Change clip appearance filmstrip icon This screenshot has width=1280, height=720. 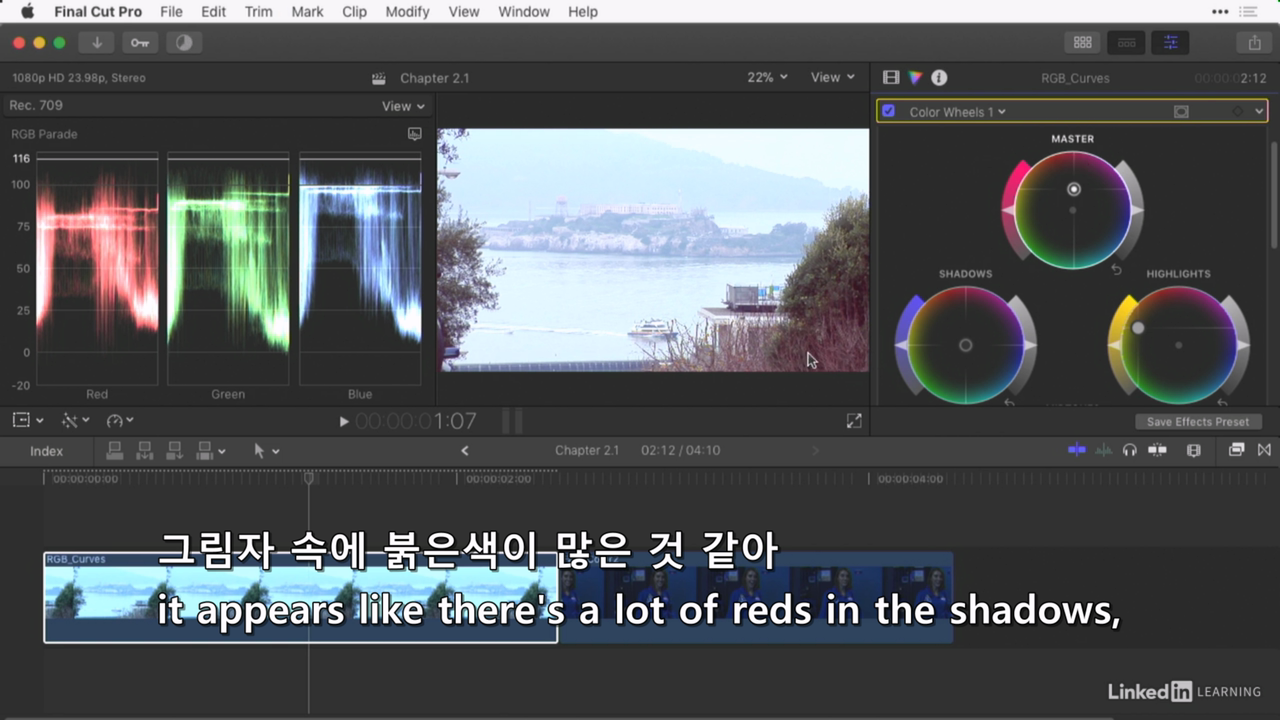tap(1193, 450)
